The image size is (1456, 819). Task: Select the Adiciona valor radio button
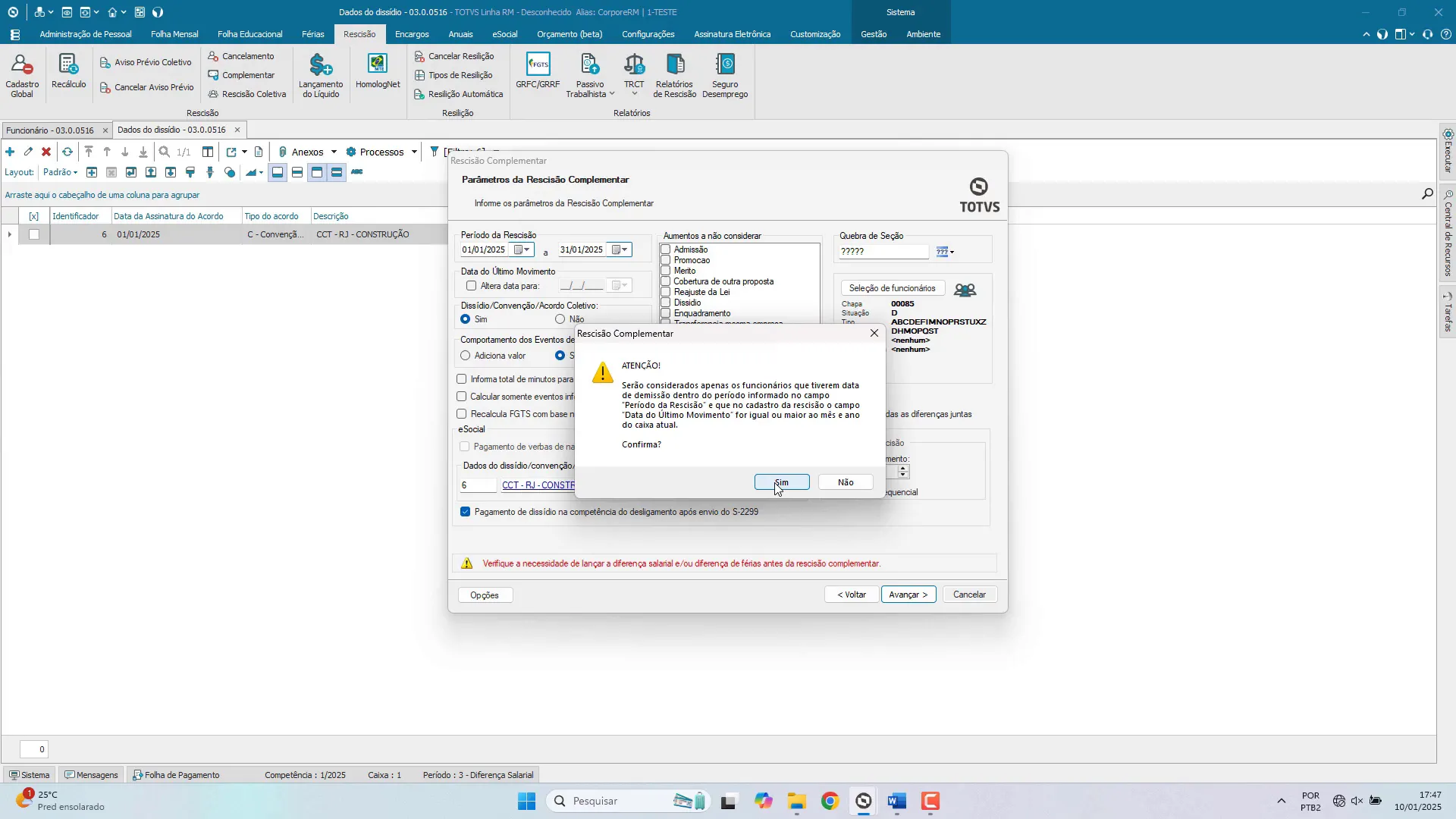[466, 356]
